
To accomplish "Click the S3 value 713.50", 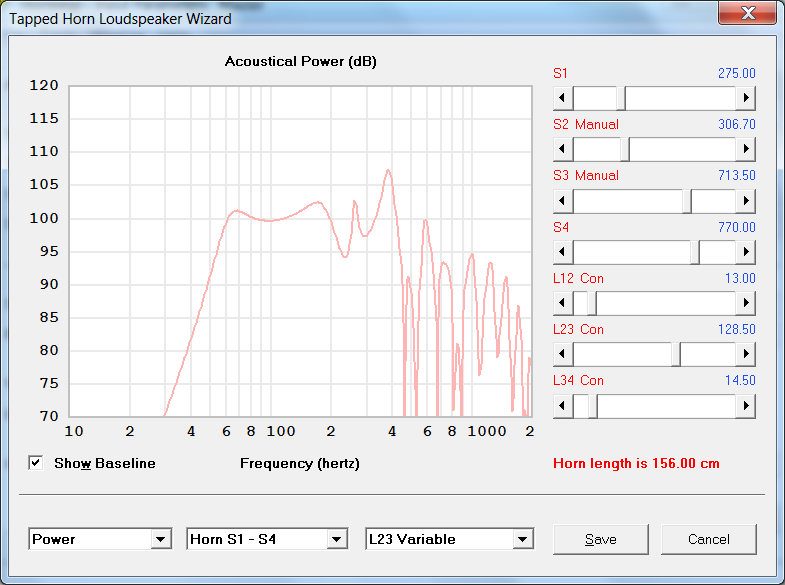I will 736,175.
